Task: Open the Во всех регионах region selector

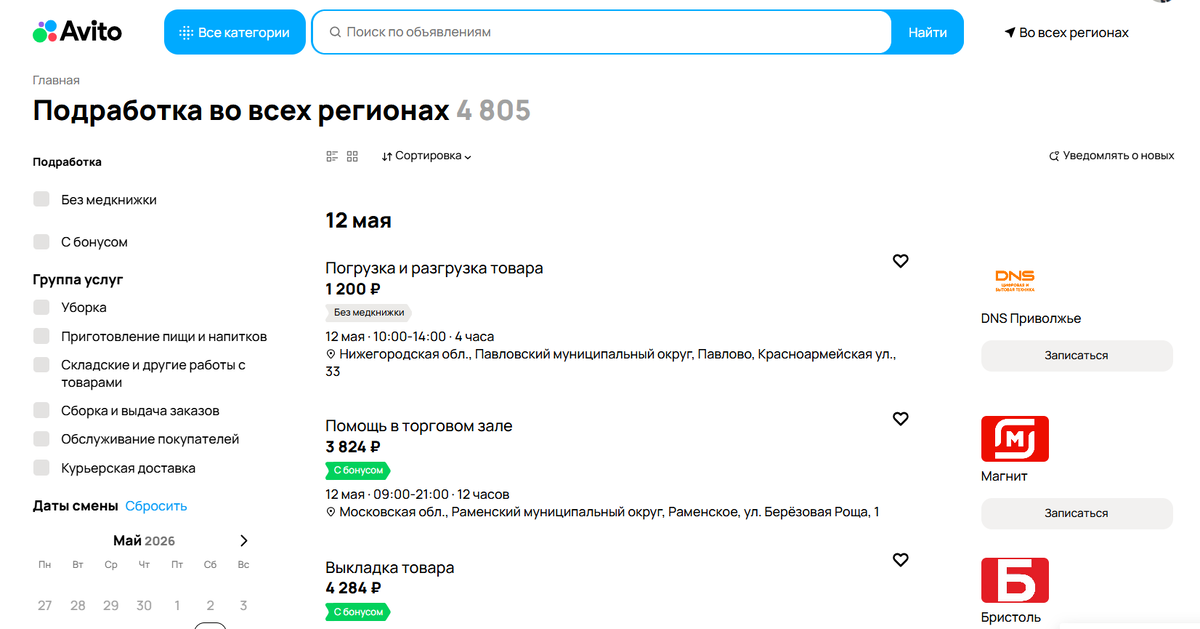Action: 1066,33
